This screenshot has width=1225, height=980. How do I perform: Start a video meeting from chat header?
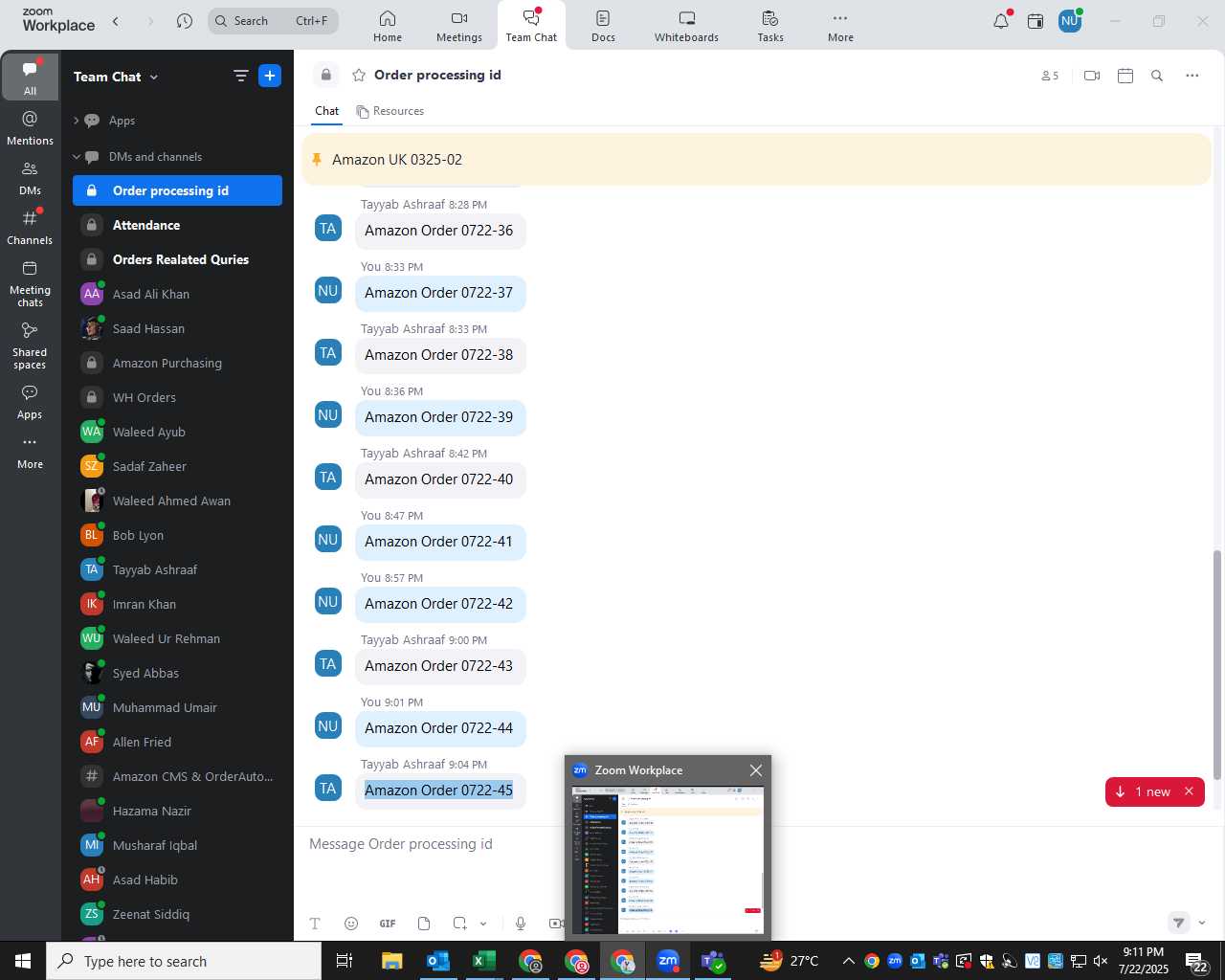coord(1092,76)
